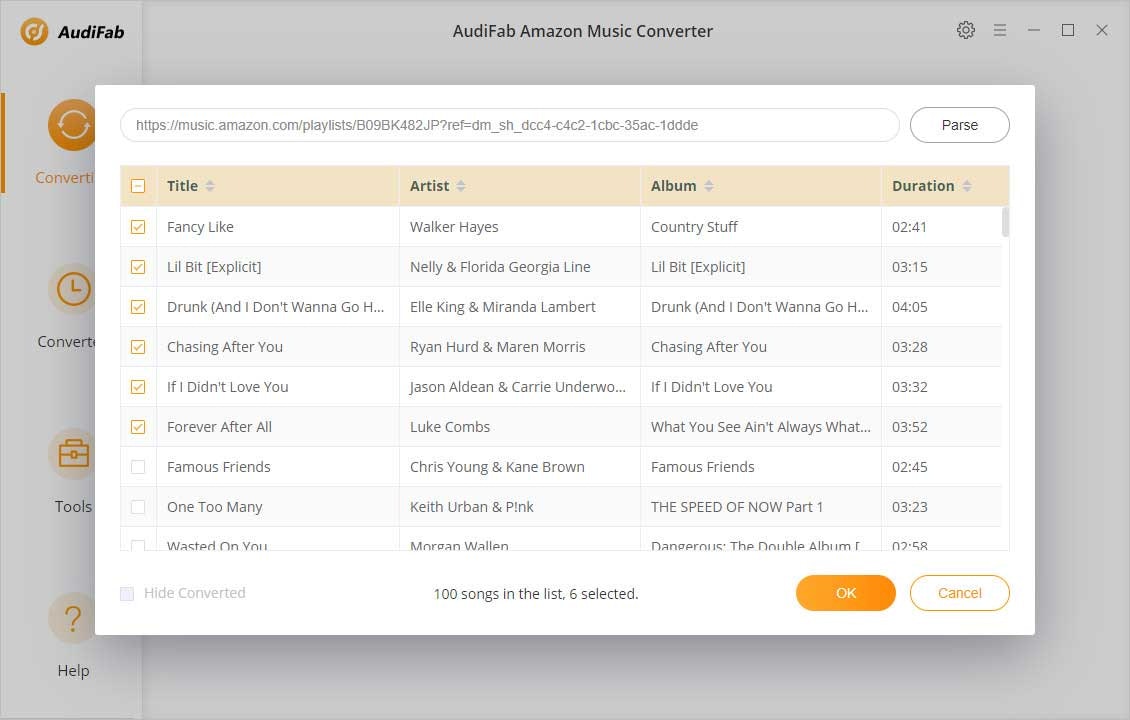Screen dimensions: 1130x720
Task: Click the album What You See Ain't Always What...
Action: 760,427
